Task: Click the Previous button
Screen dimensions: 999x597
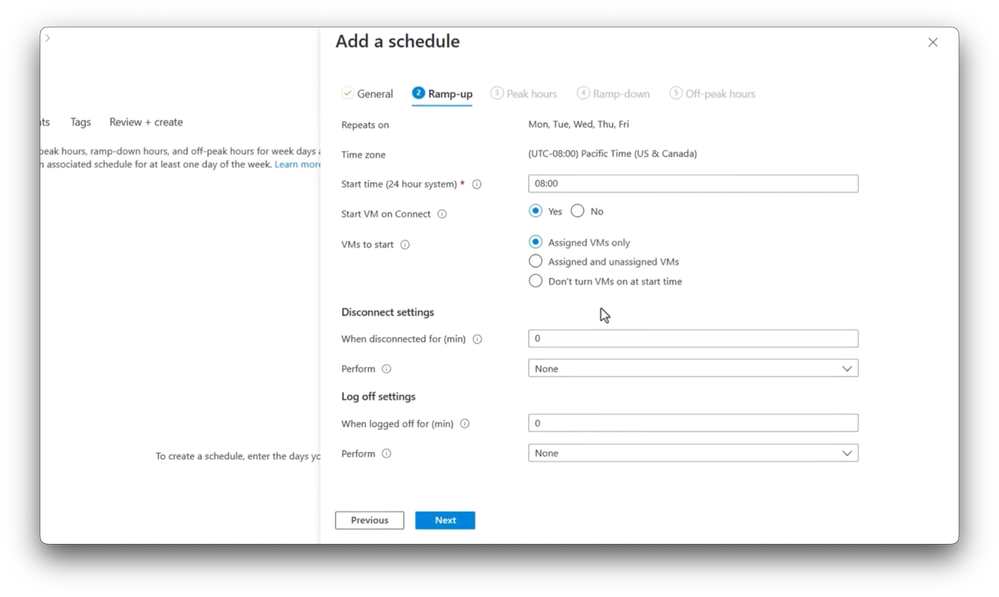Action: (x=369, y=520)
